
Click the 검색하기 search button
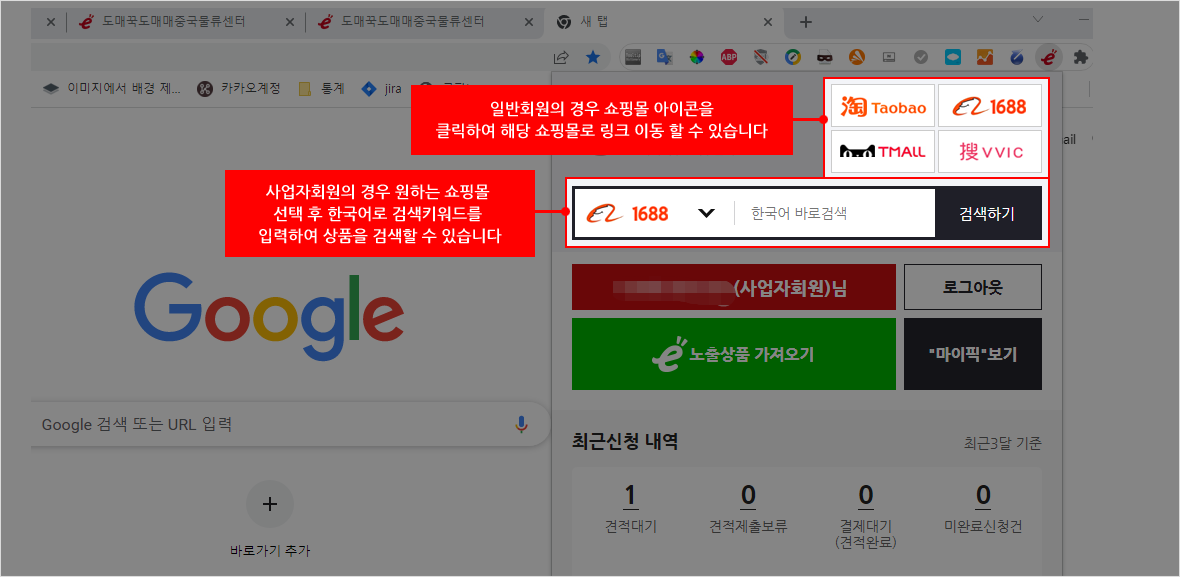(x=987, y=213)
